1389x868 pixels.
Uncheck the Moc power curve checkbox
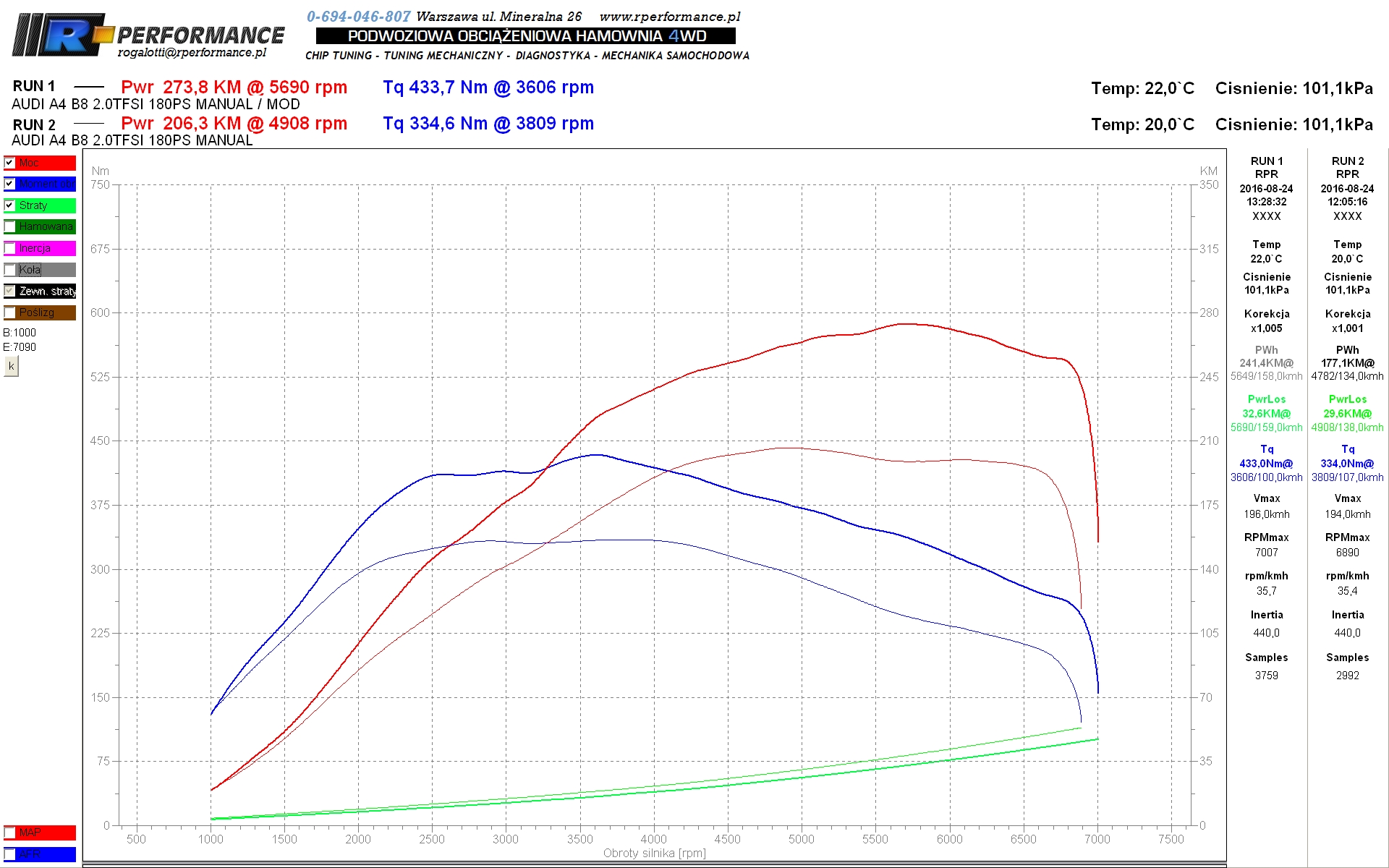click(x=9, y=163)
